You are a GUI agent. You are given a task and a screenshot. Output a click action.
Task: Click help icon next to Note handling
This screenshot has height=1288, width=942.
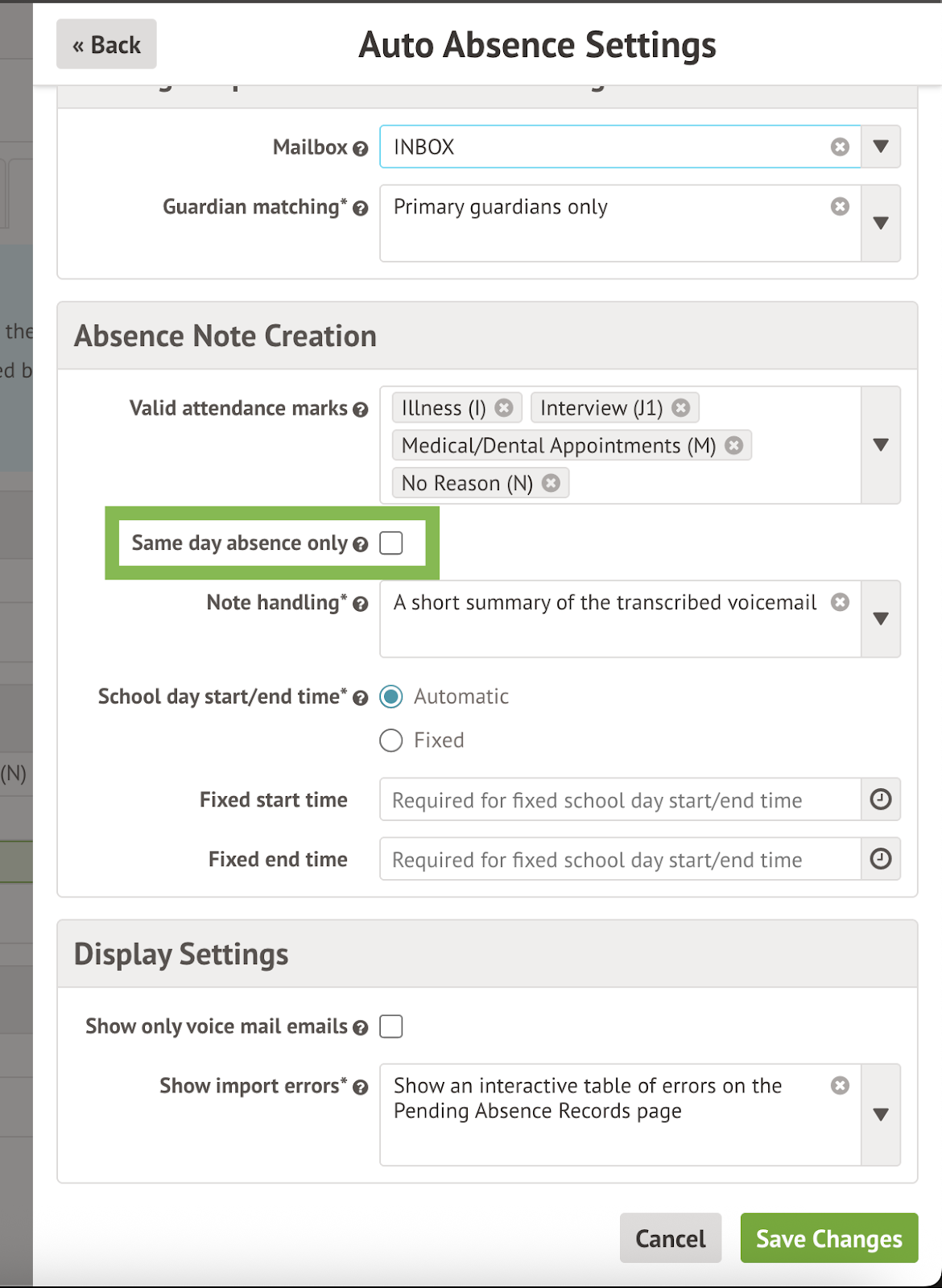tap(361, 605)
